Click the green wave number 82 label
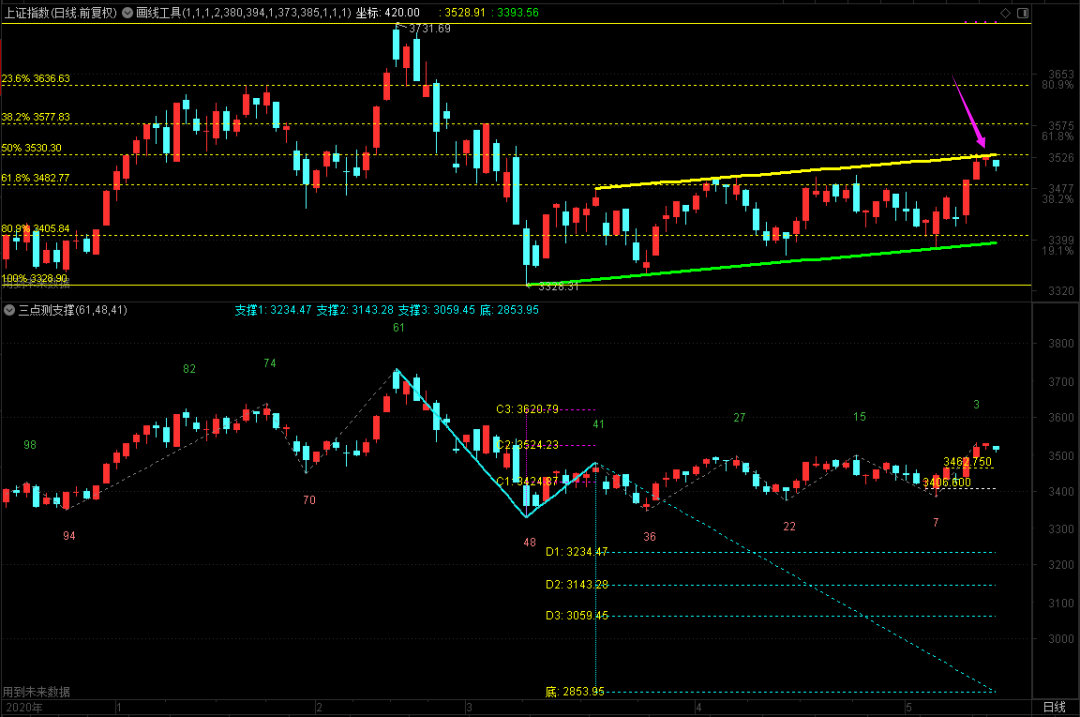Viewport: 1080px width, 717px height. (189, 369)
